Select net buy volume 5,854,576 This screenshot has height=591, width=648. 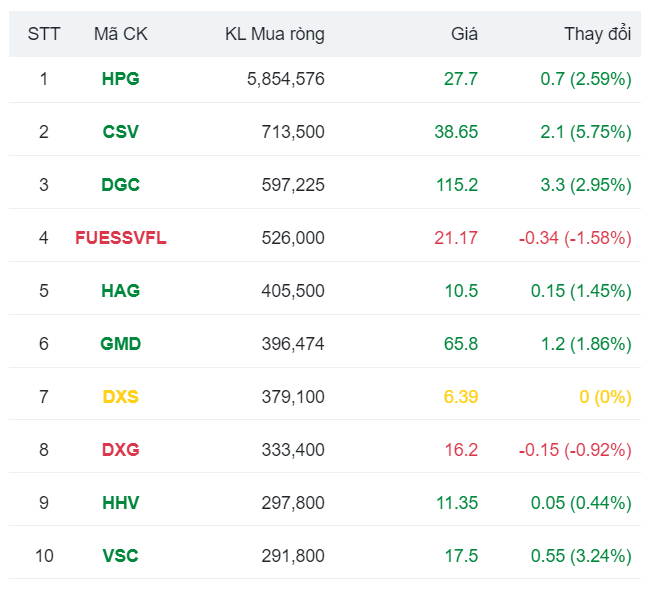[x=286, y=79]
